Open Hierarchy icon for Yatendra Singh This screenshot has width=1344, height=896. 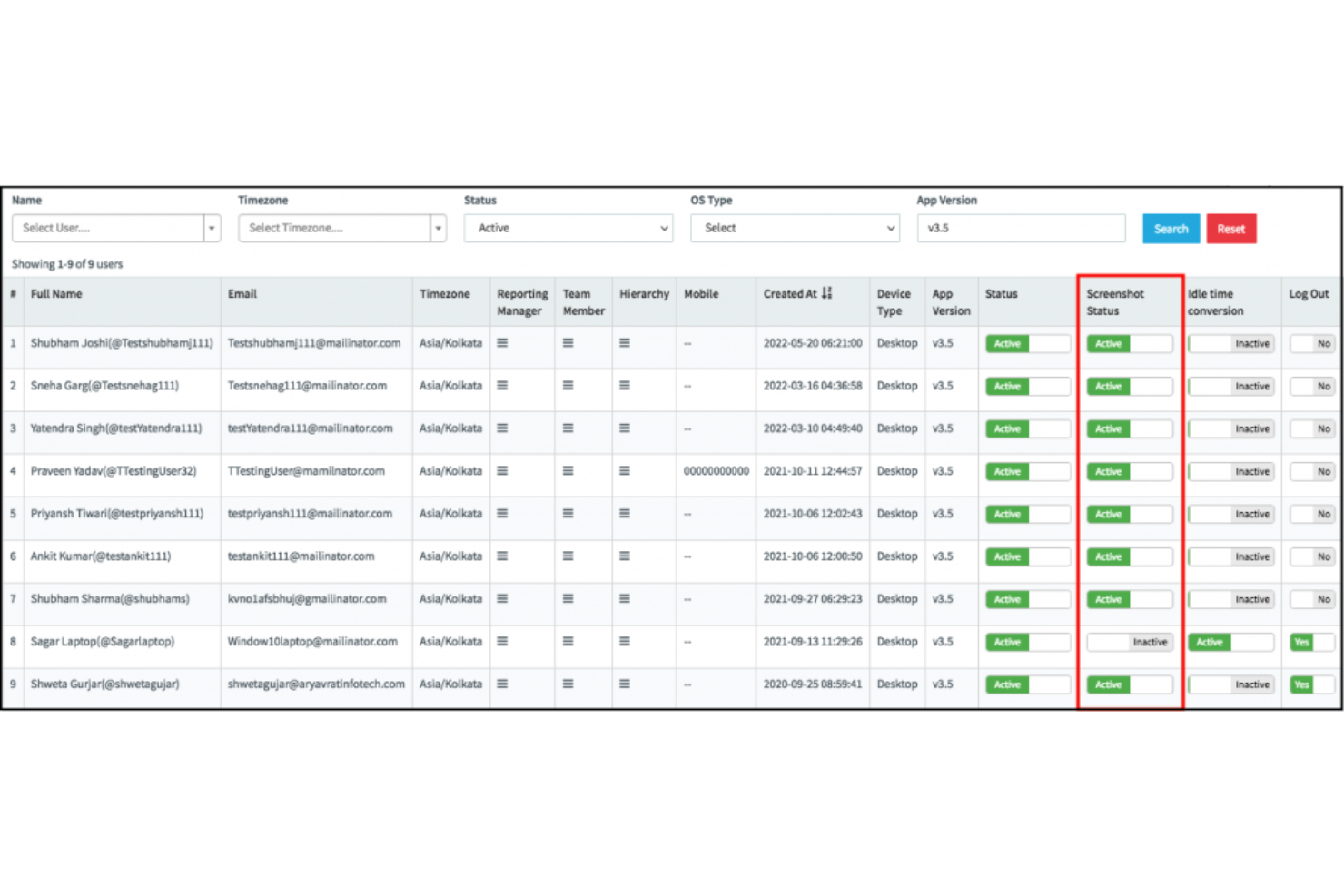(625, 428)
